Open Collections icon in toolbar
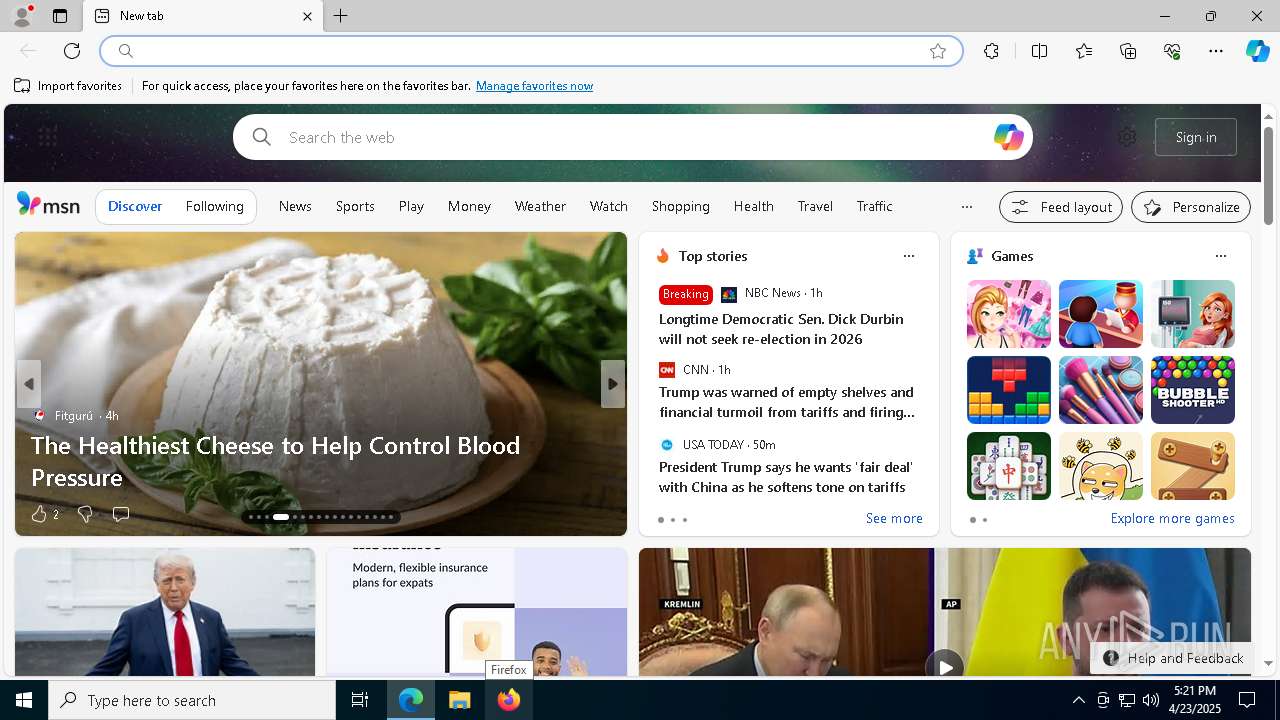The image size is (1280, 720). (1128, 51)
